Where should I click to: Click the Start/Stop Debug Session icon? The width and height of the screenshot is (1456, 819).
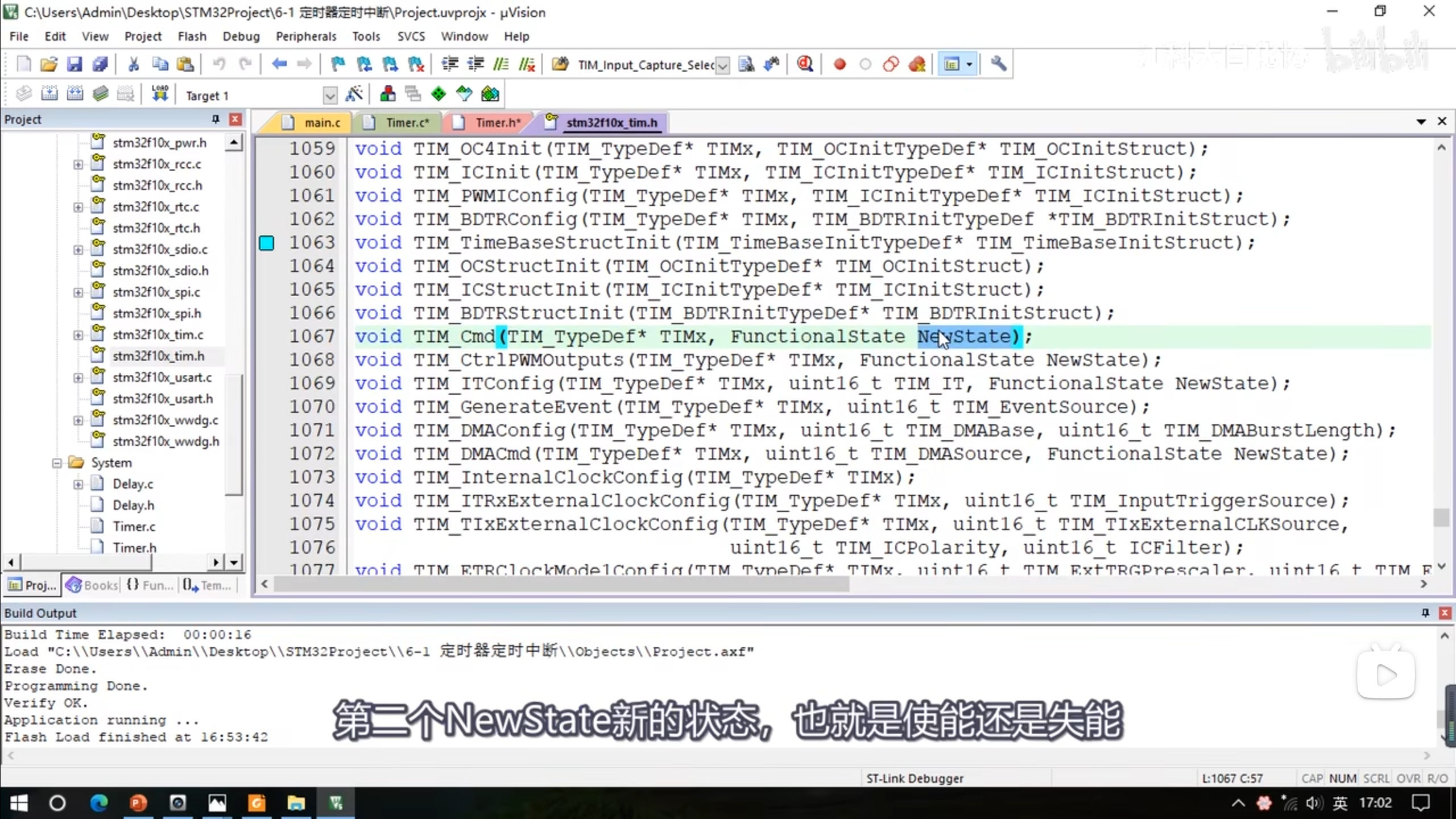point(804,64)
